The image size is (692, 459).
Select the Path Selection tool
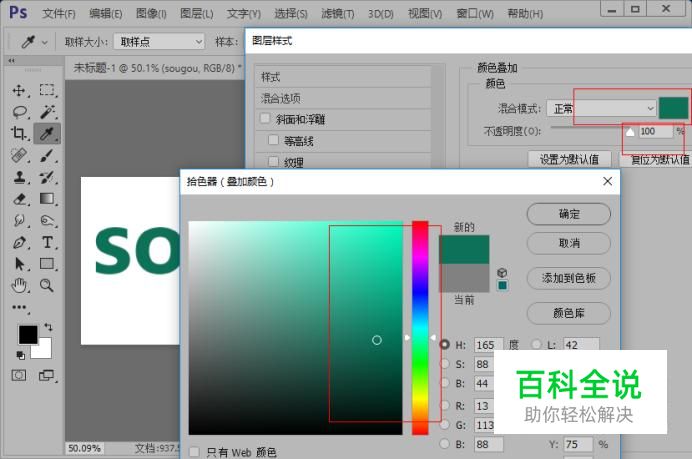pos(19,264)
